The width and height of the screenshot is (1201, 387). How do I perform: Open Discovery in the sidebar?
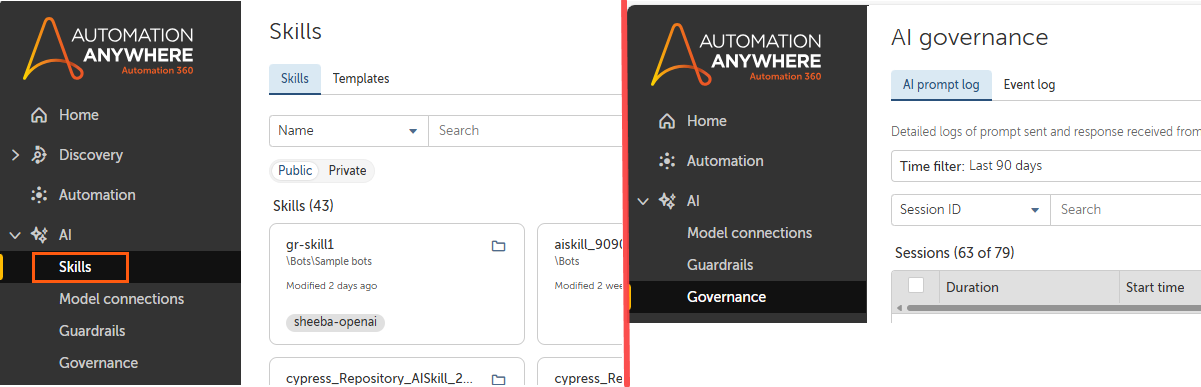point(91,155)
